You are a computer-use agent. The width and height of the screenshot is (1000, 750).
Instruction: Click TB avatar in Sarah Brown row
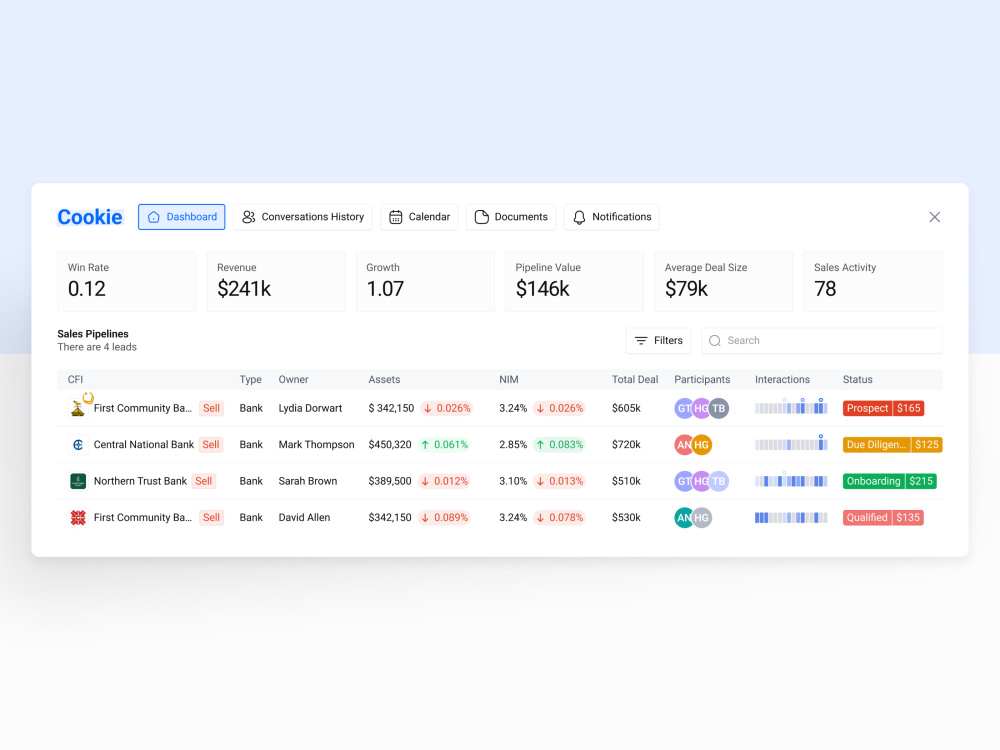(x=719, y=481)
